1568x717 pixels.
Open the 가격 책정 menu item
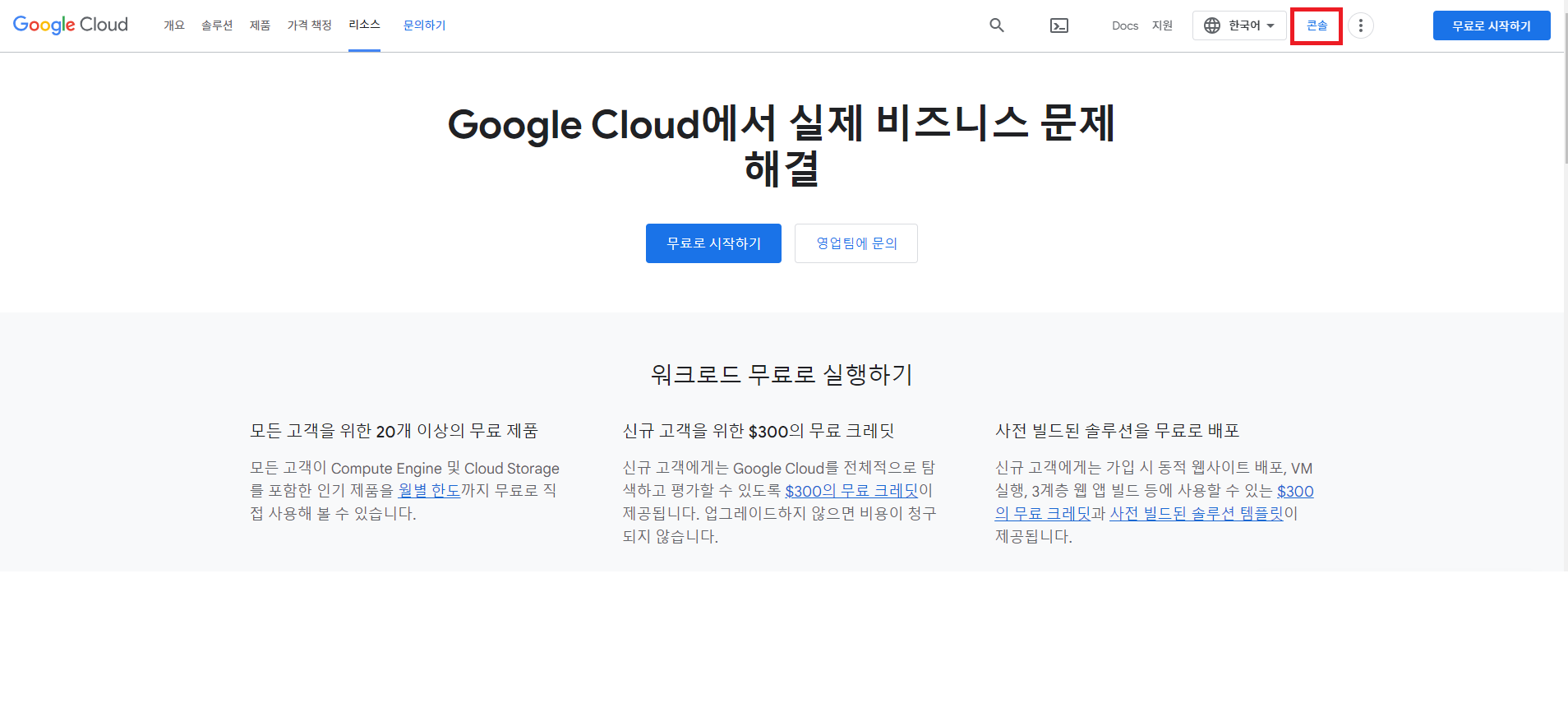click(x=309, y=25)
